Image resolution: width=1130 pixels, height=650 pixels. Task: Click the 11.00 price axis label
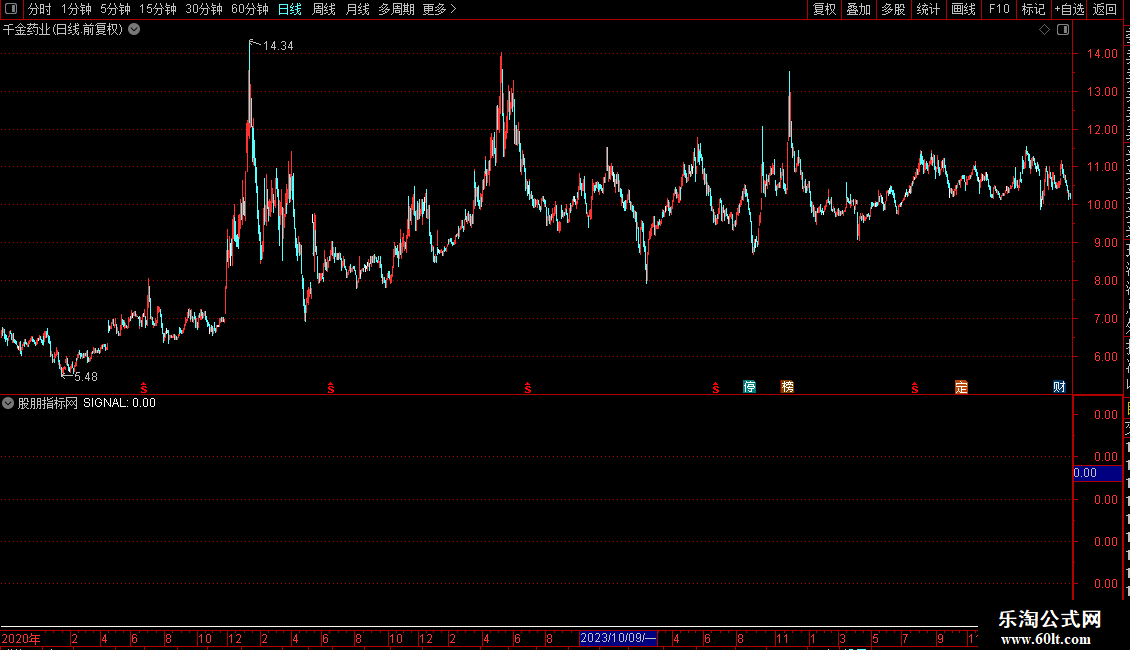1103,166
